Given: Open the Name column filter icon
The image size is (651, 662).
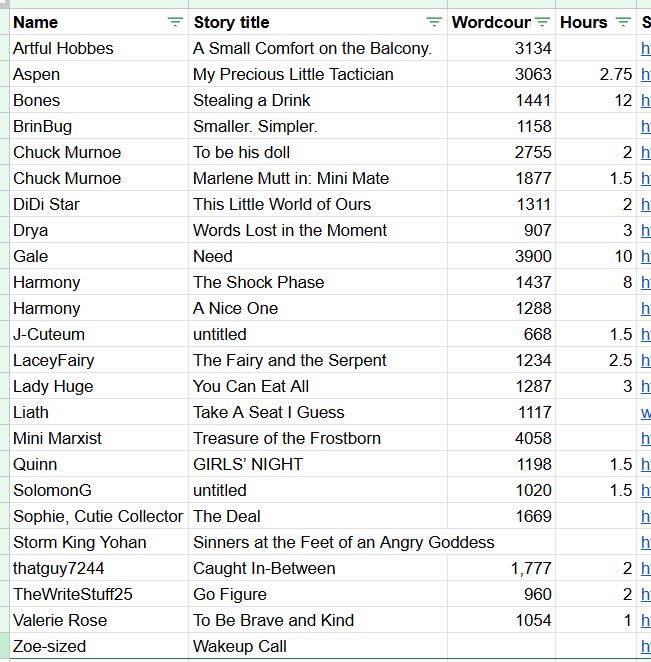Looking at the screenshot, I should click(175, 22).
